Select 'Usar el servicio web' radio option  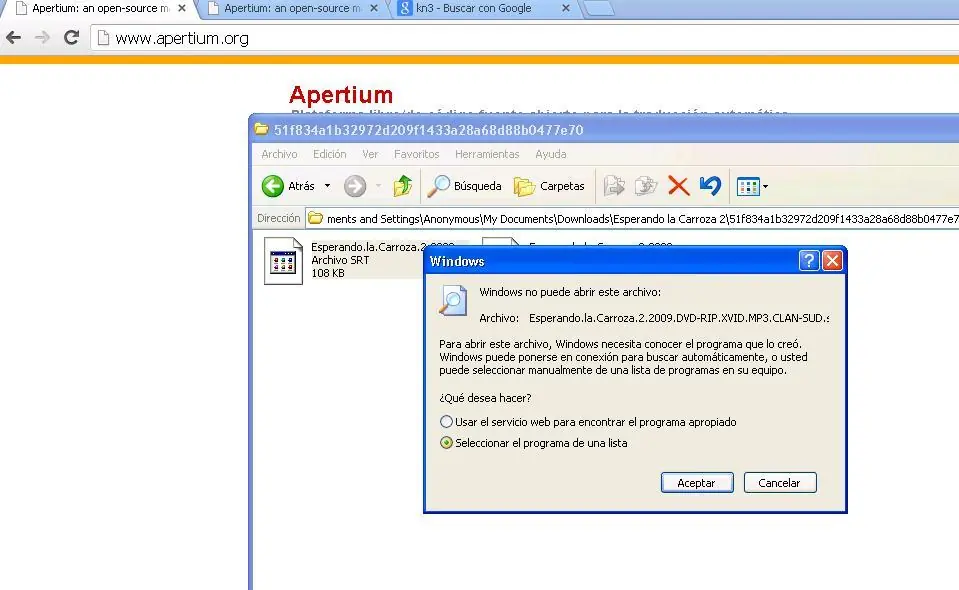[446, 422]
